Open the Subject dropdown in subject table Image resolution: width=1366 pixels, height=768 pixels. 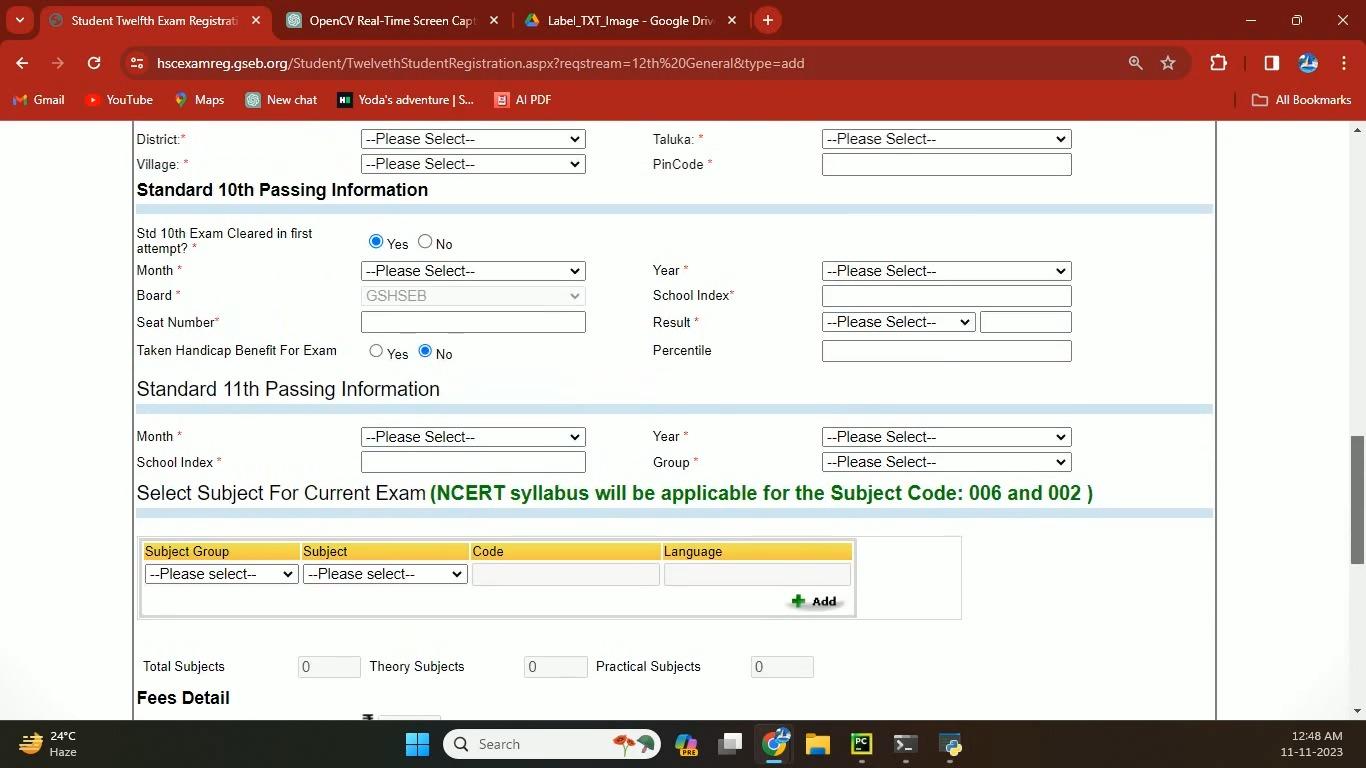(x=385, y=574)
